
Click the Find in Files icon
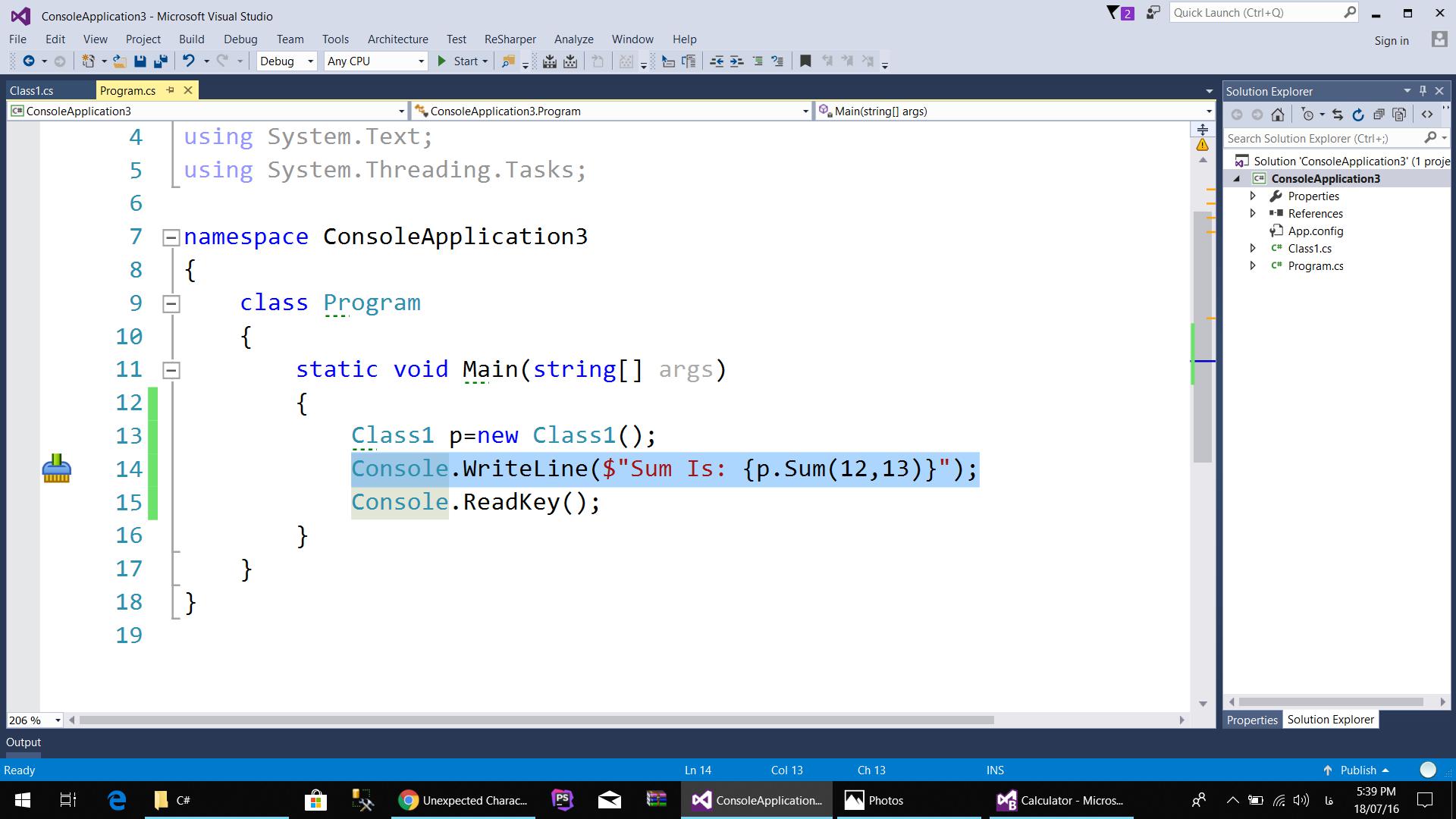[509, 61]
